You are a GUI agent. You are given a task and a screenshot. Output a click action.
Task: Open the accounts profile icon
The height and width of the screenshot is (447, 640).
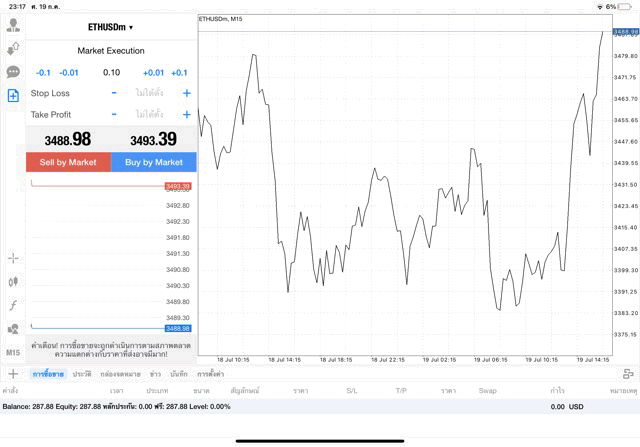pos(13,24)
